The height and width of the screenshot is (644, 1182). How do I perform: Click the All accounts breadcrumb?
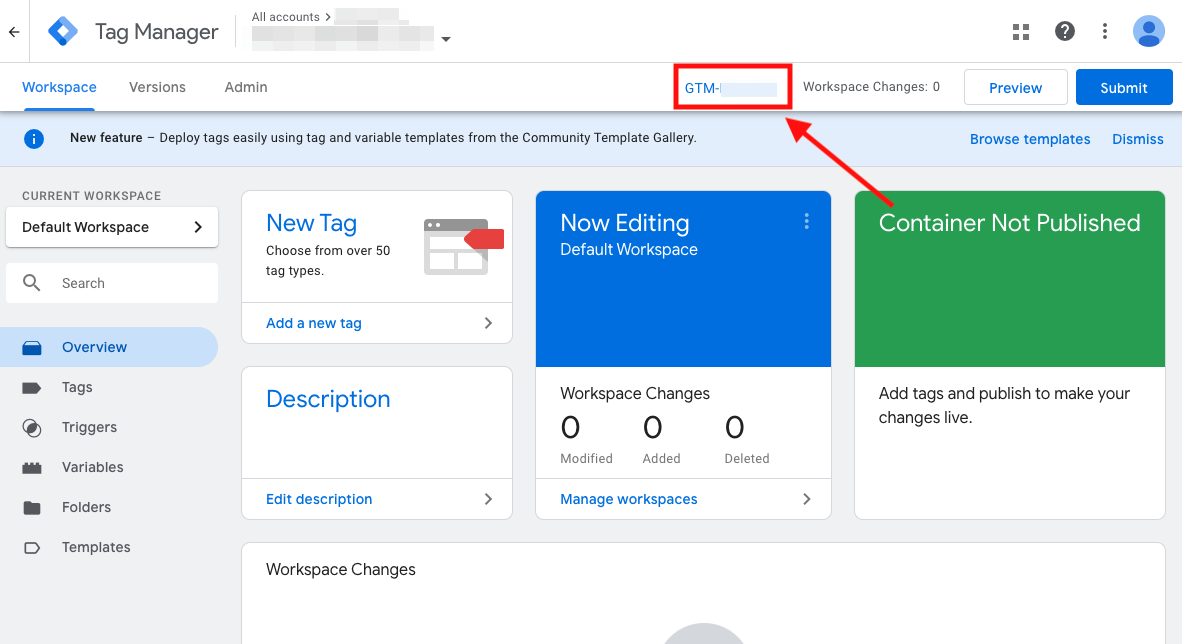[x=285, y=17]
